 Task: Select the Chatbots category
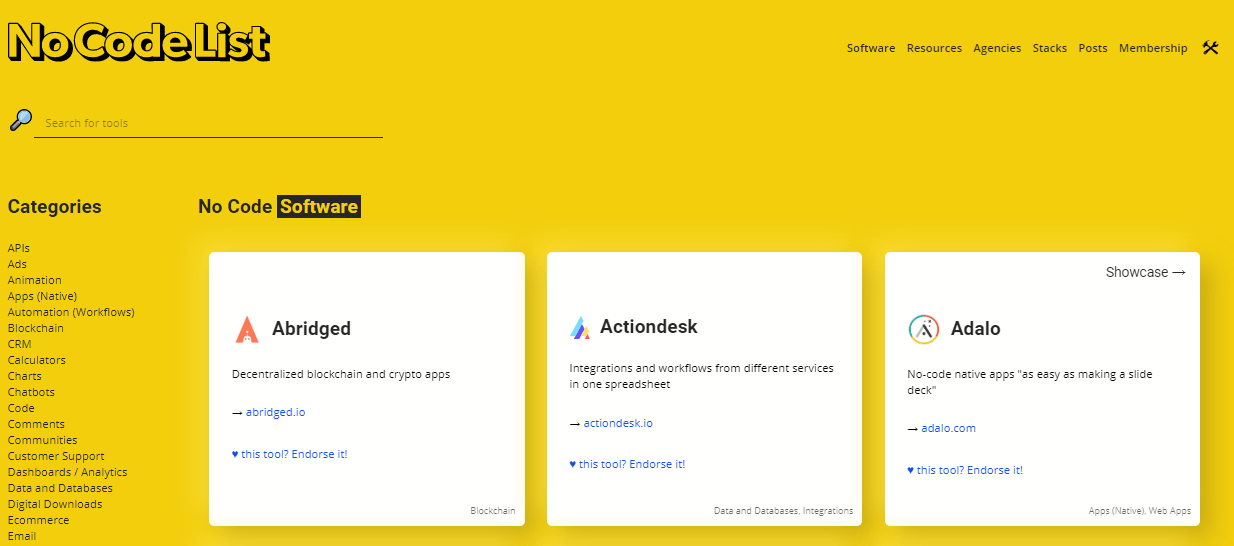click(x=31, y=392)
